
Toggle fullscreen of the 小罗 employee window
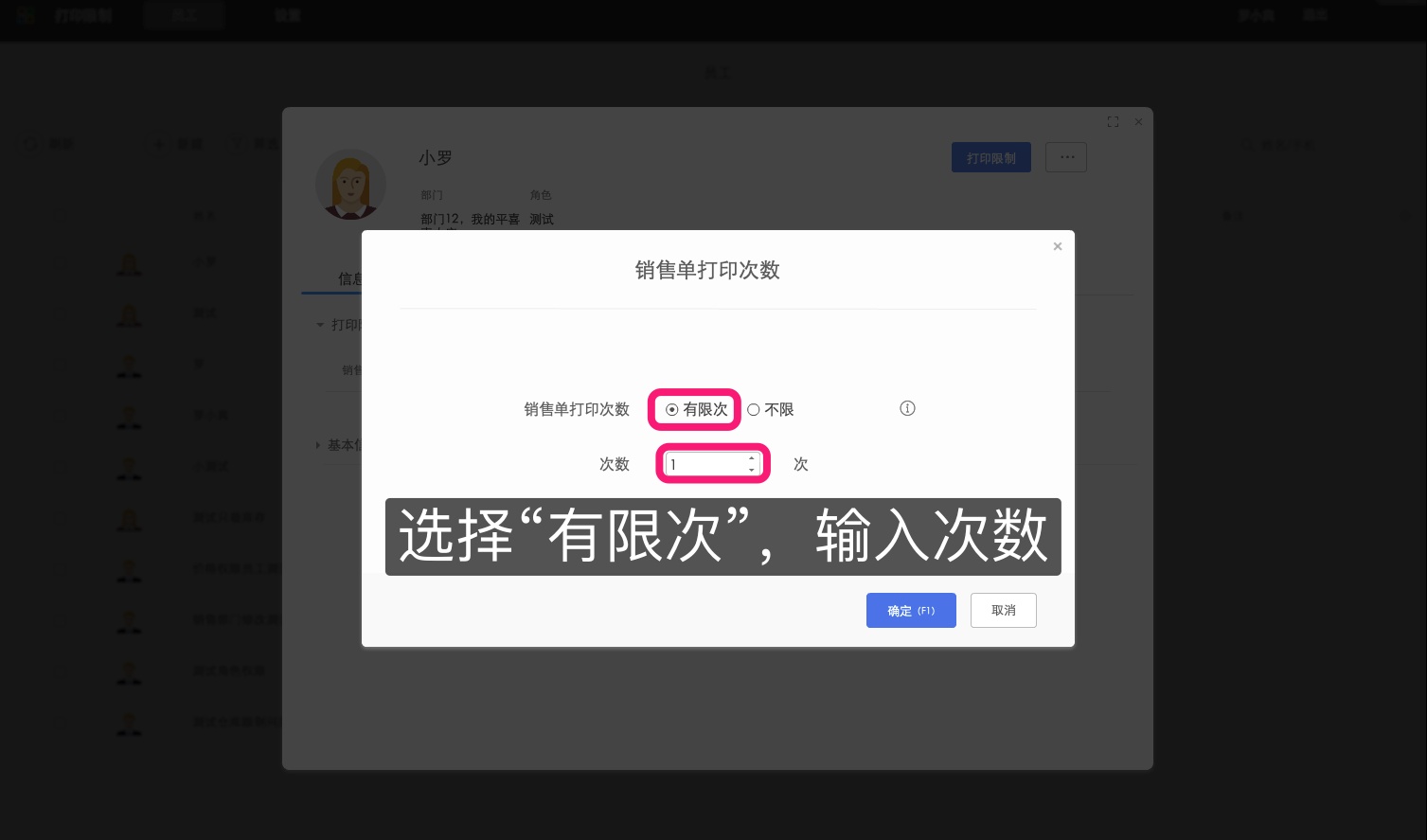(x=1113, y=122)
